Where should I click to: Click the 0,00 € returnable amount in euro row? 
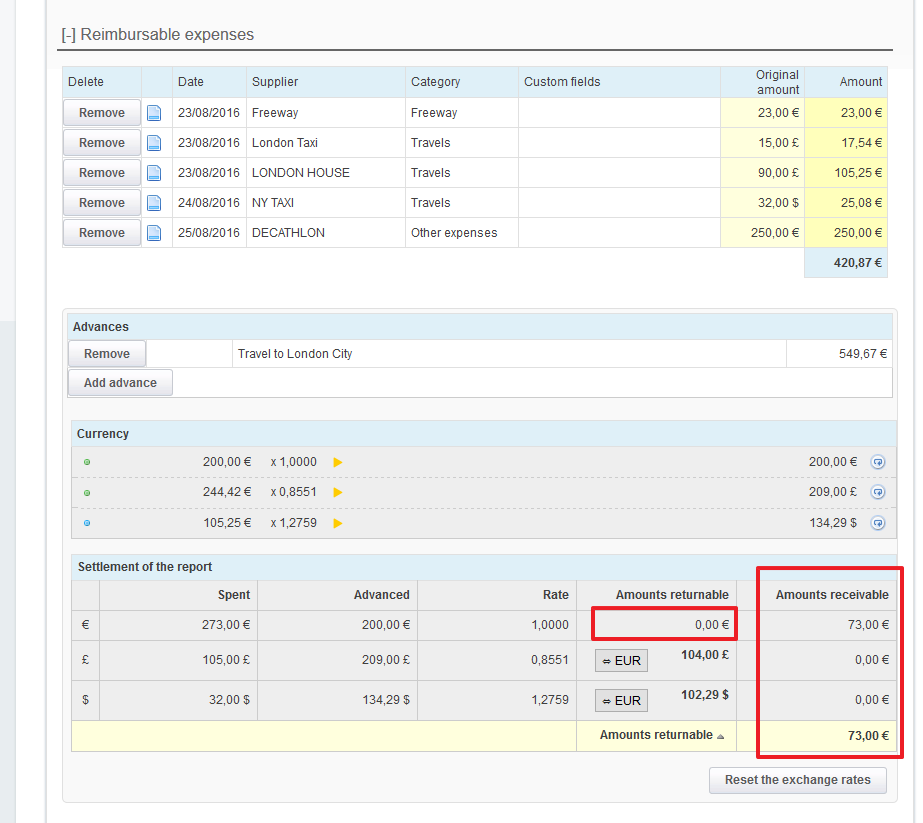coord(712,625)
